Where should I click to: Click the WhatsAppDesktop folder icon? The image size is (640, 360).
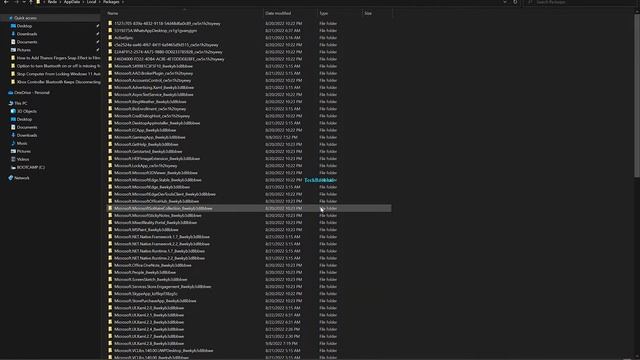110,31
